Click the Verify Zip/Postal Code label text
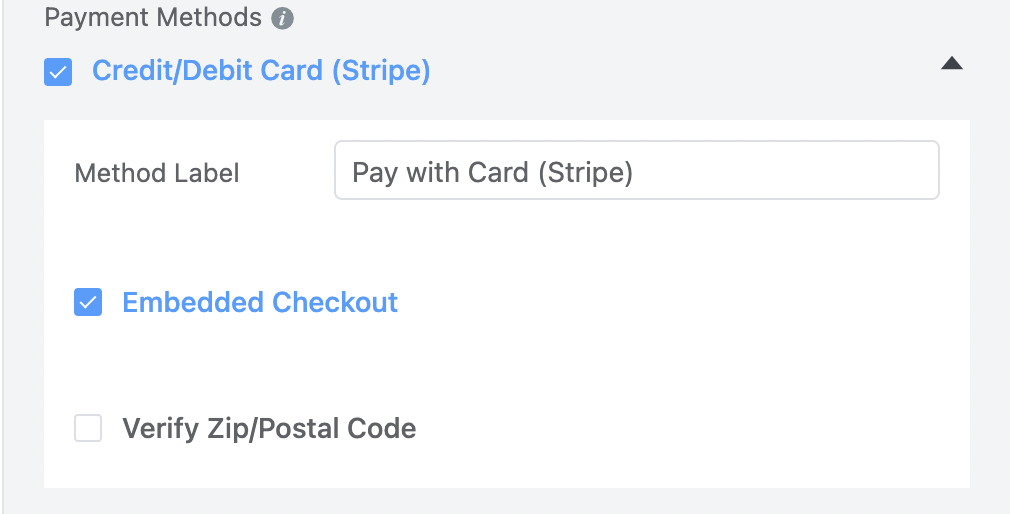This screenshot has height=514, width=1010. pyautogui.click(x=269, y=428)
